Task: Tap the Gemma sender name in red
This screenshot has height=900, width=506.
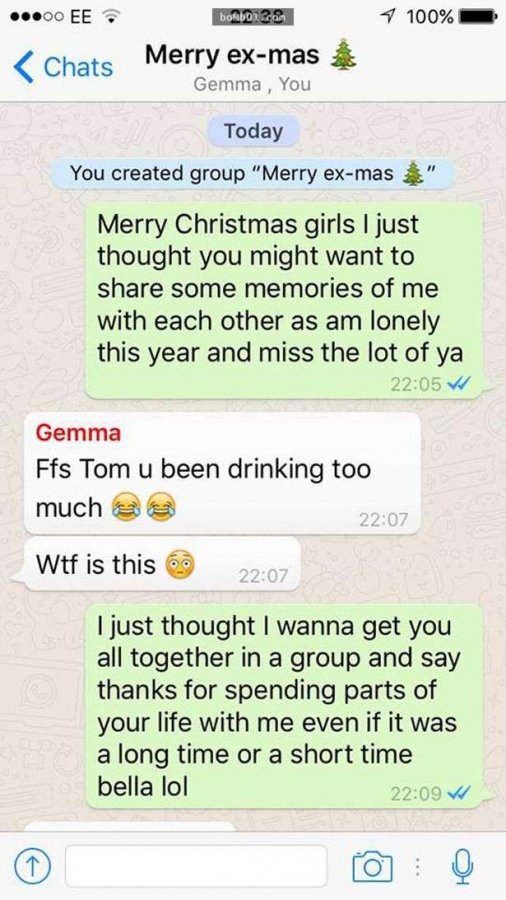Action: pyautogui.click(x=78, y=432)
